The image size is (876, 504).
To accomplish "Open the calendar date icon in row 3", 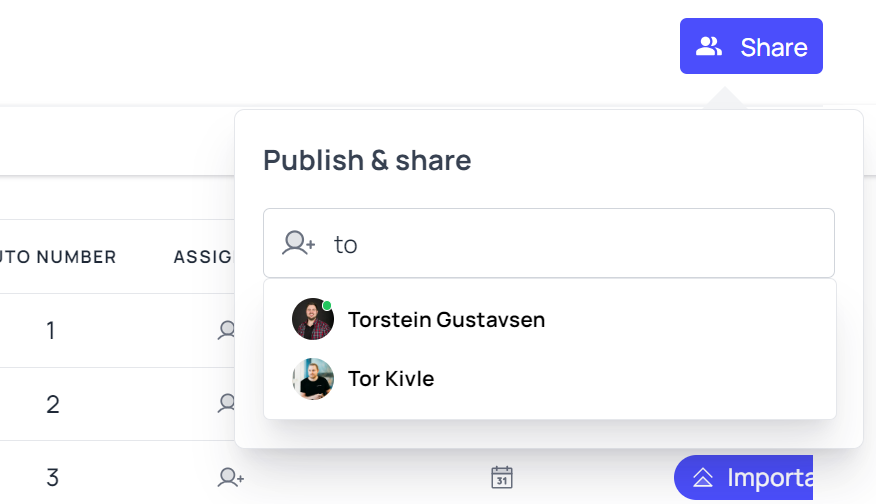I will [502, 477].
